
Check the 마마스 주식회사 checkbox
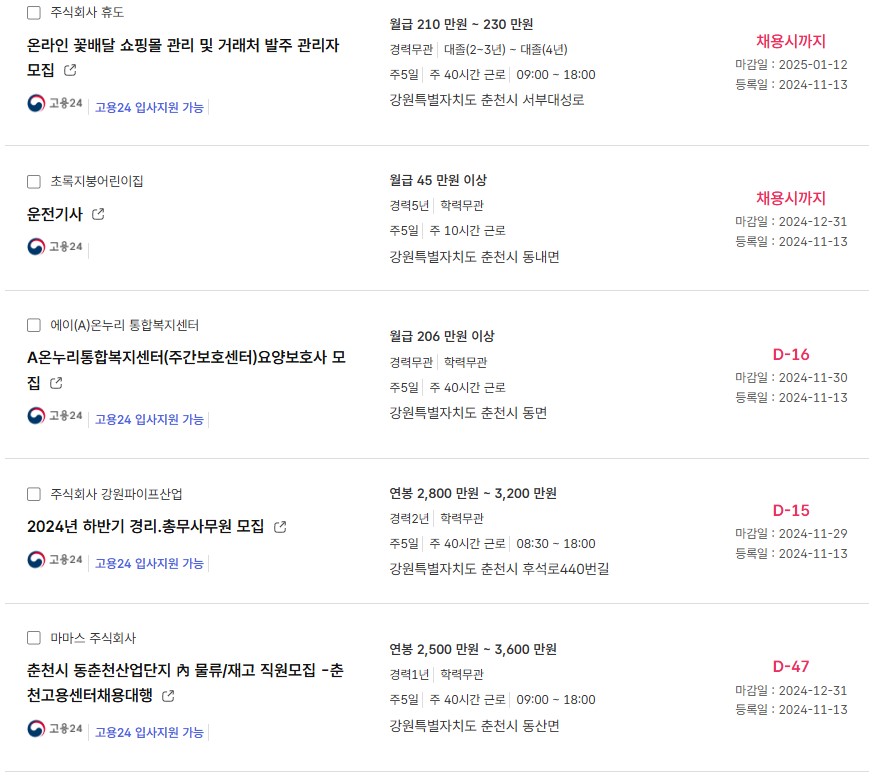click(x=34, y=638)
